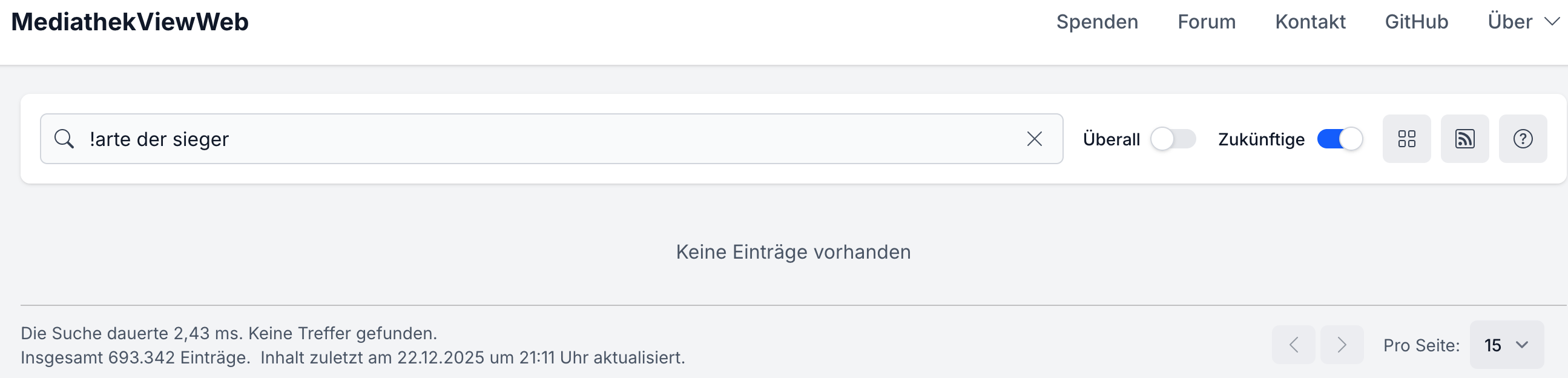Click the Zukünftige text label
The height and width of the screenshot is (378, 1568).
coord(1261,139)
